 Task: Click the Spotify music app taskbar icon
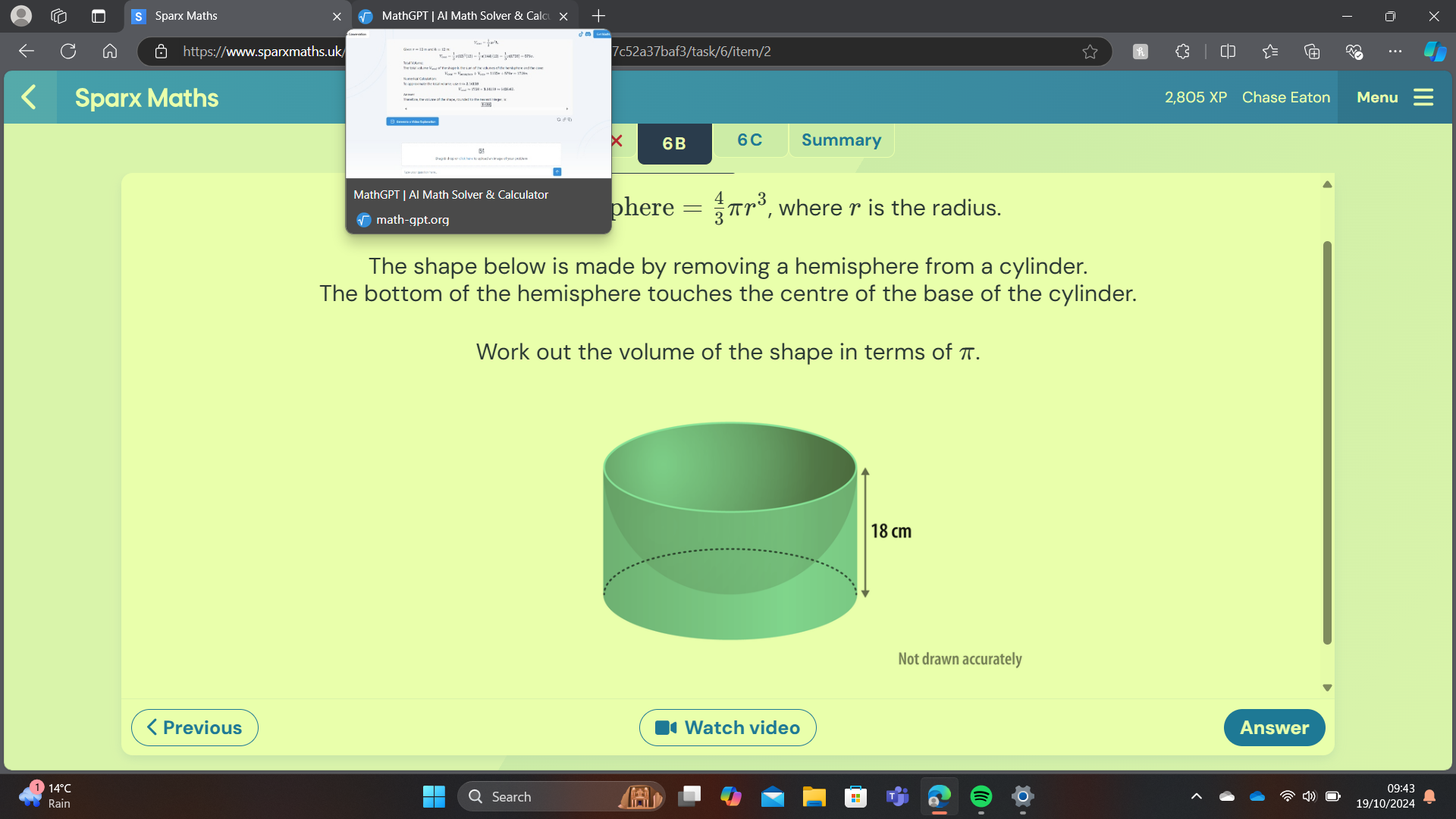[x=980, y=796]
